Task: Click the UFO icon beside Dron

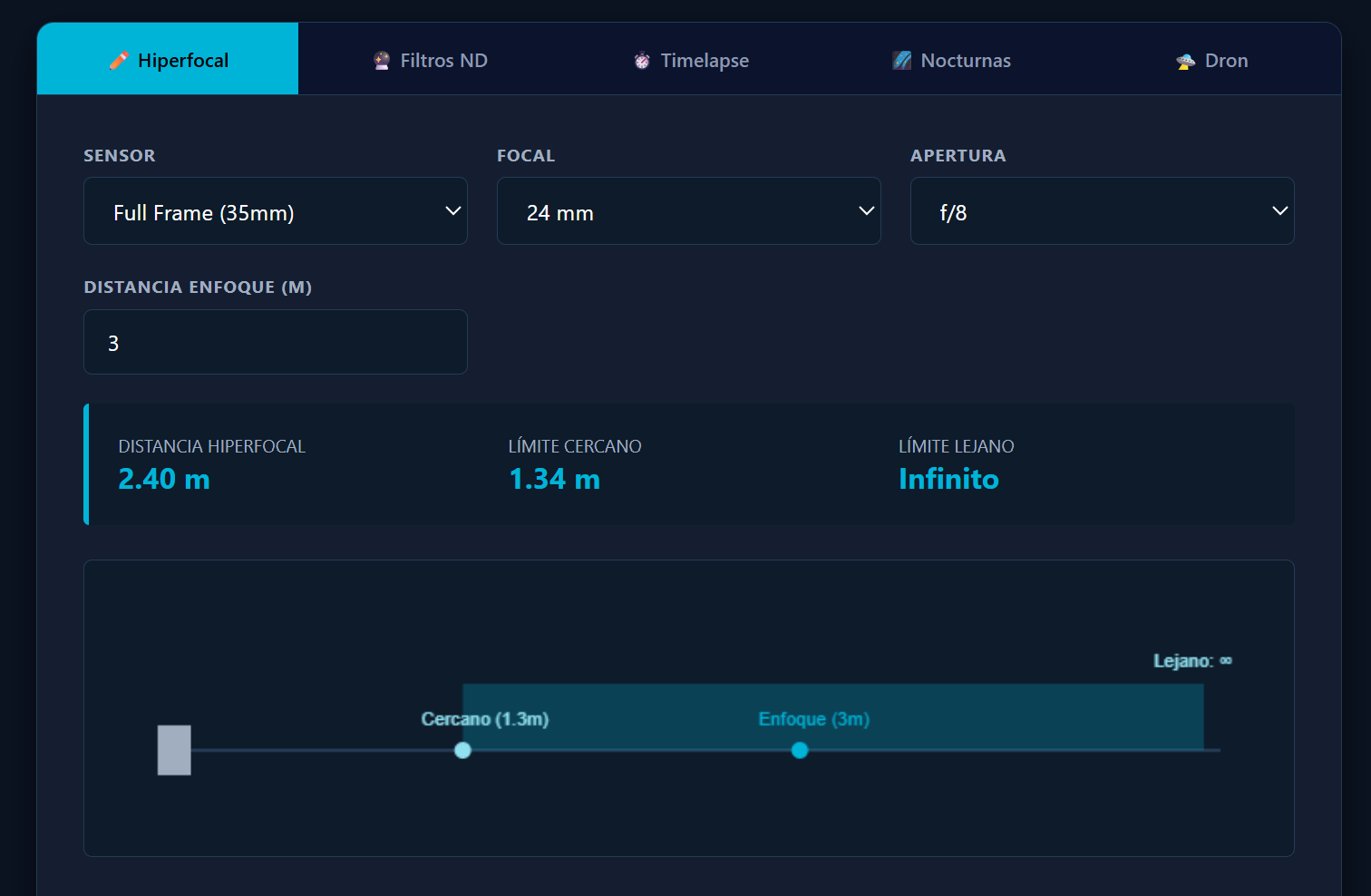Action: coord(1186,61)
